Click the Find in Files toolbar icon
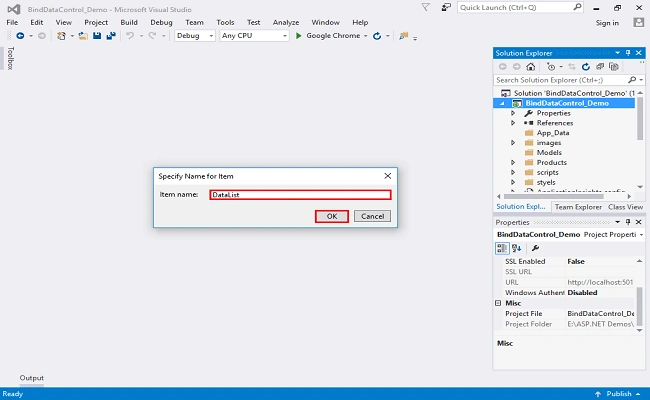 click(x=403, y=36)
